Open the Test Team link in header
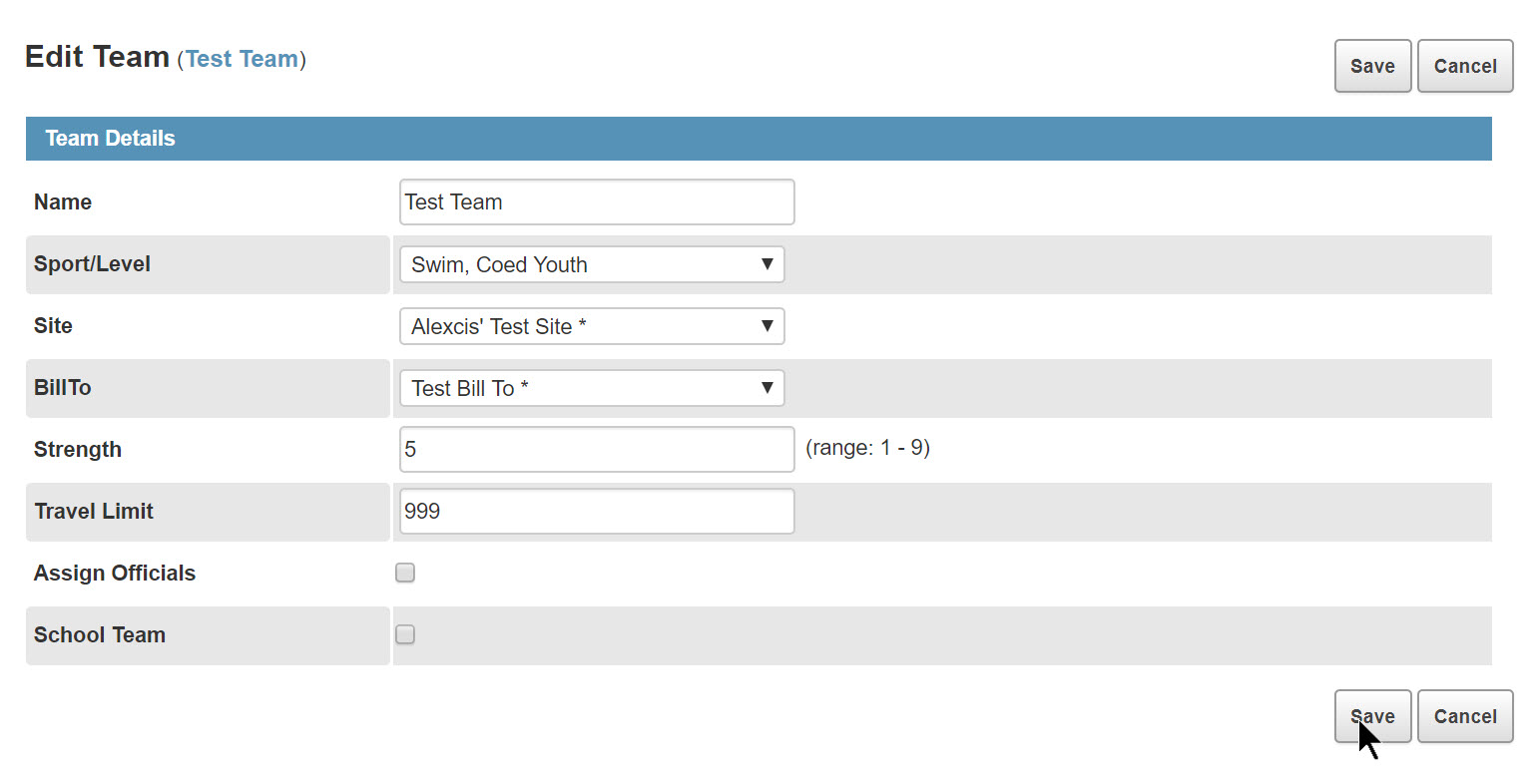The width and height of the screenshot is (1536, 784). 242,59
